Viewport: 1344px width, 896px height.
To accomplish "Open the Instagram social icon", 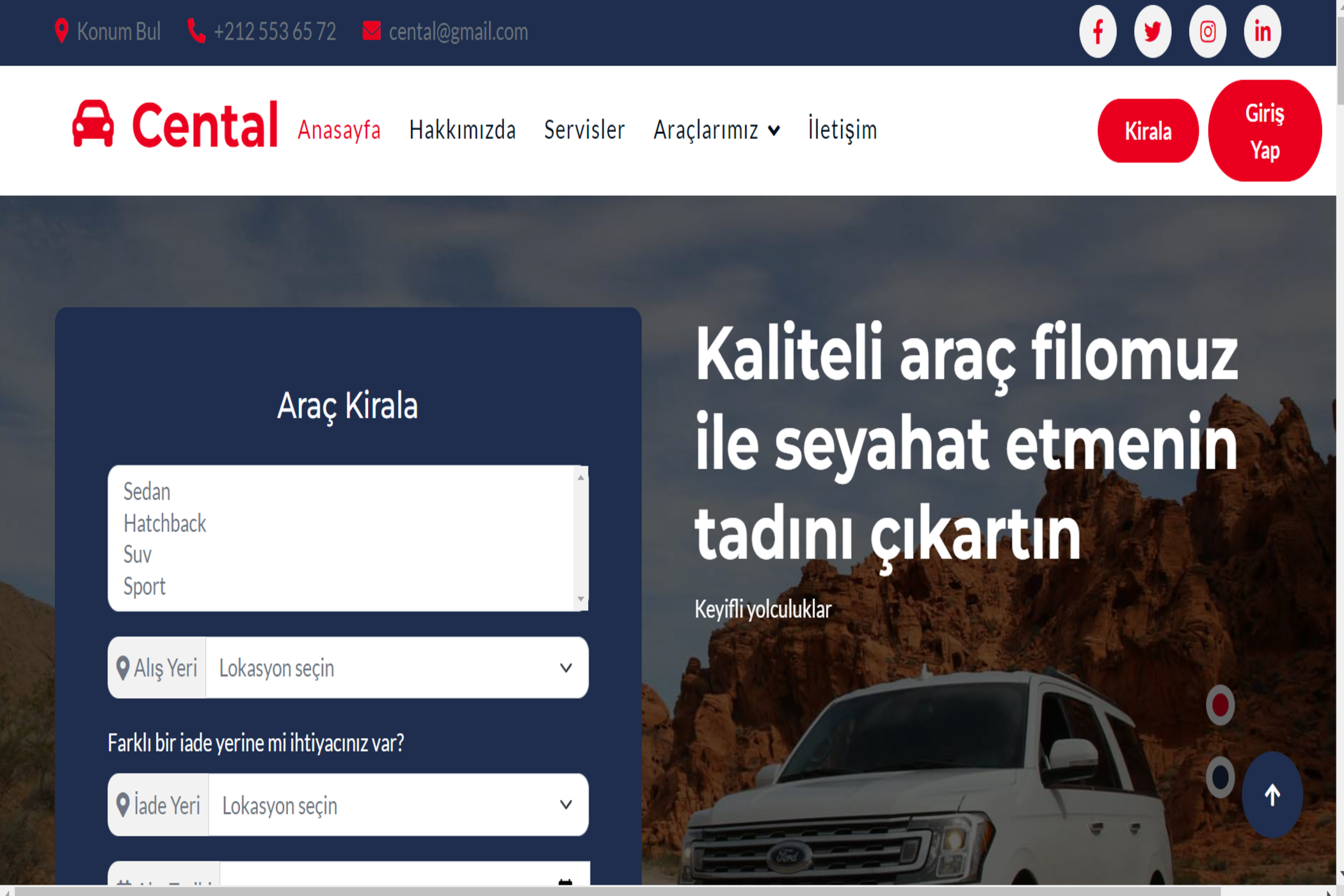I will pyautogui.click(x=1208, y=31).
